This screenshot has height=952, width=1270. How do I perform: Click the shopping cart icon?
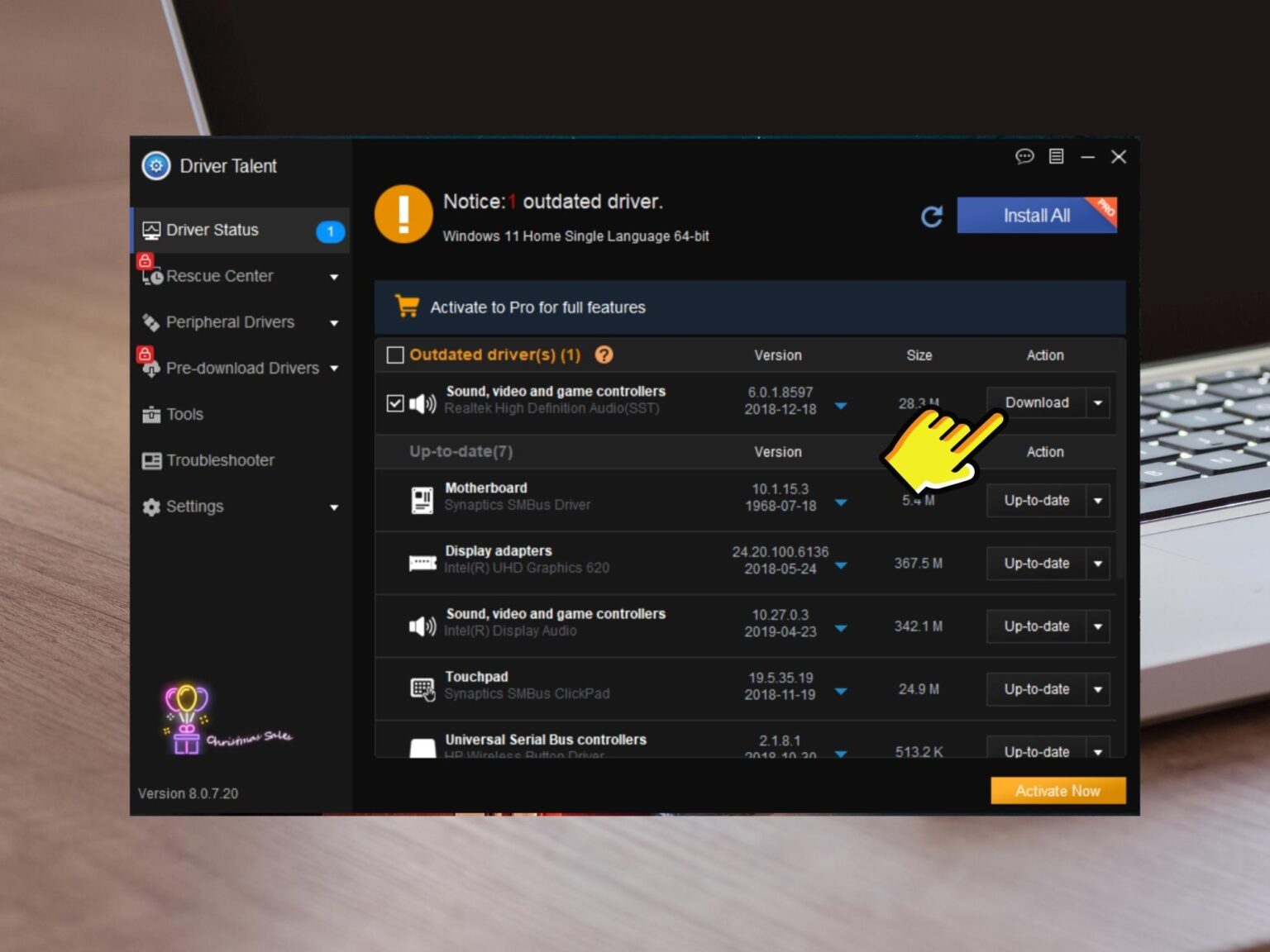407,307
